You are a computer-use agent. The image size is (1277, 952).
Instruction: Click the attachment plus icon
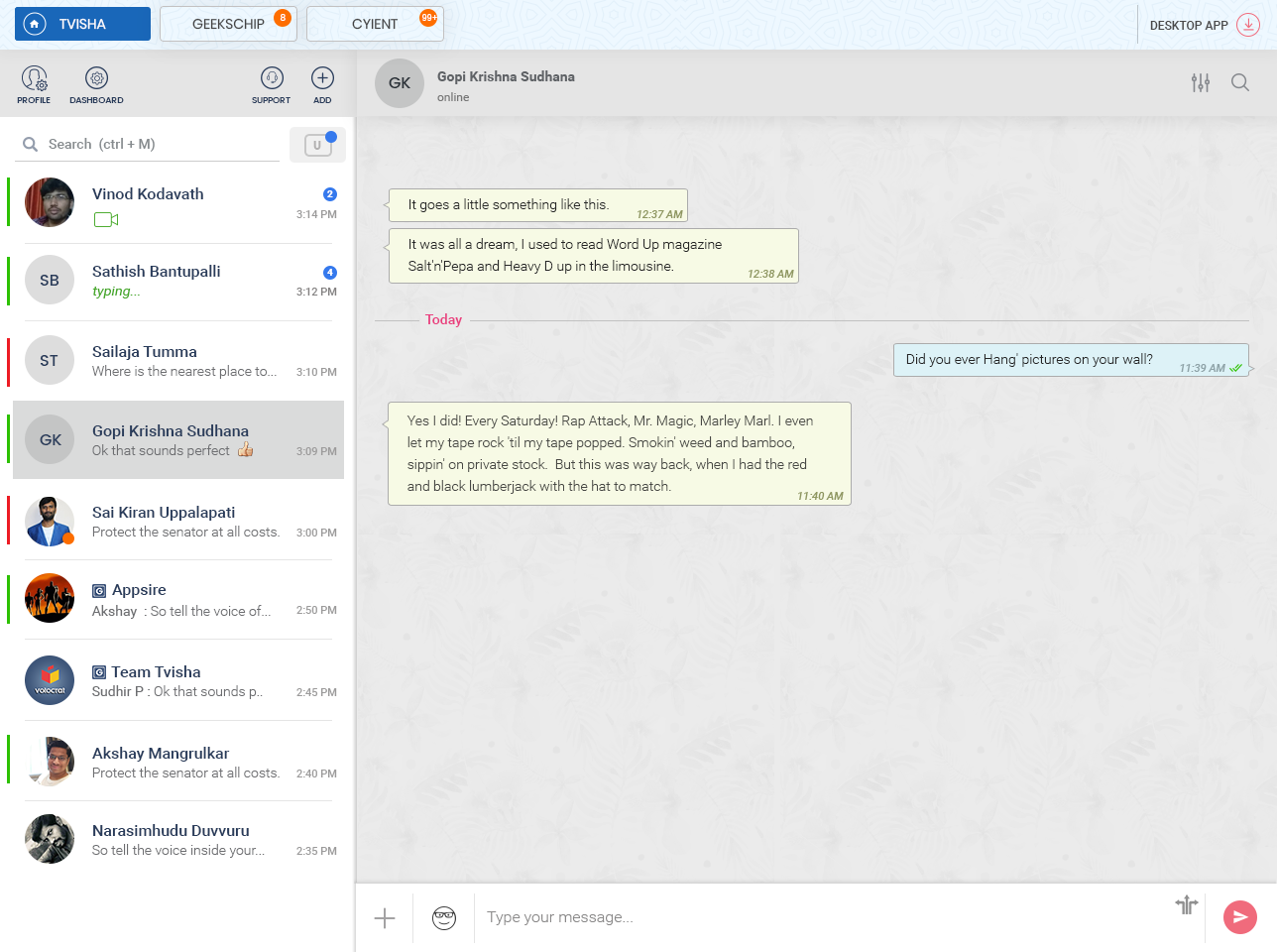pyautogui.click(x=385, y=918)
